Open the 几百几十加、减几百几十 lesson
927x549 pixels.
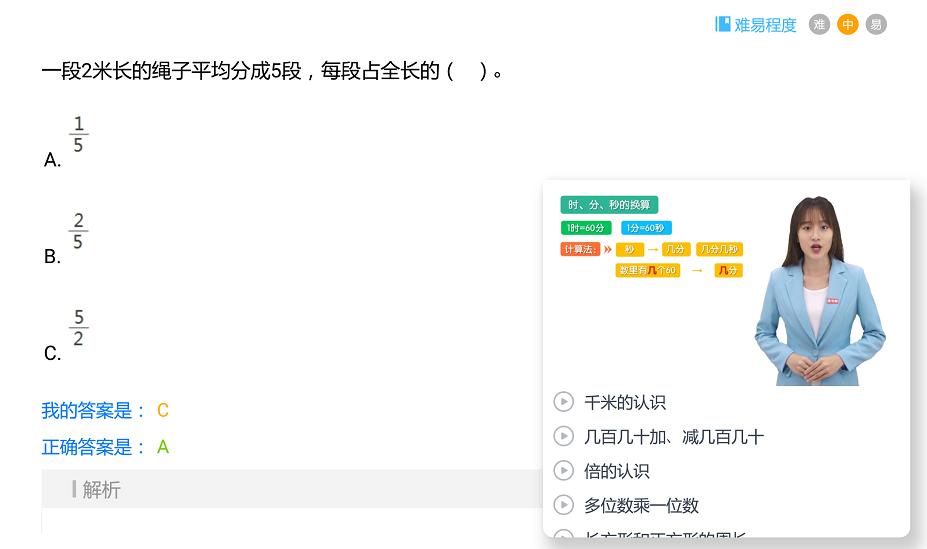pyautogui.click(x=674, y=437)
